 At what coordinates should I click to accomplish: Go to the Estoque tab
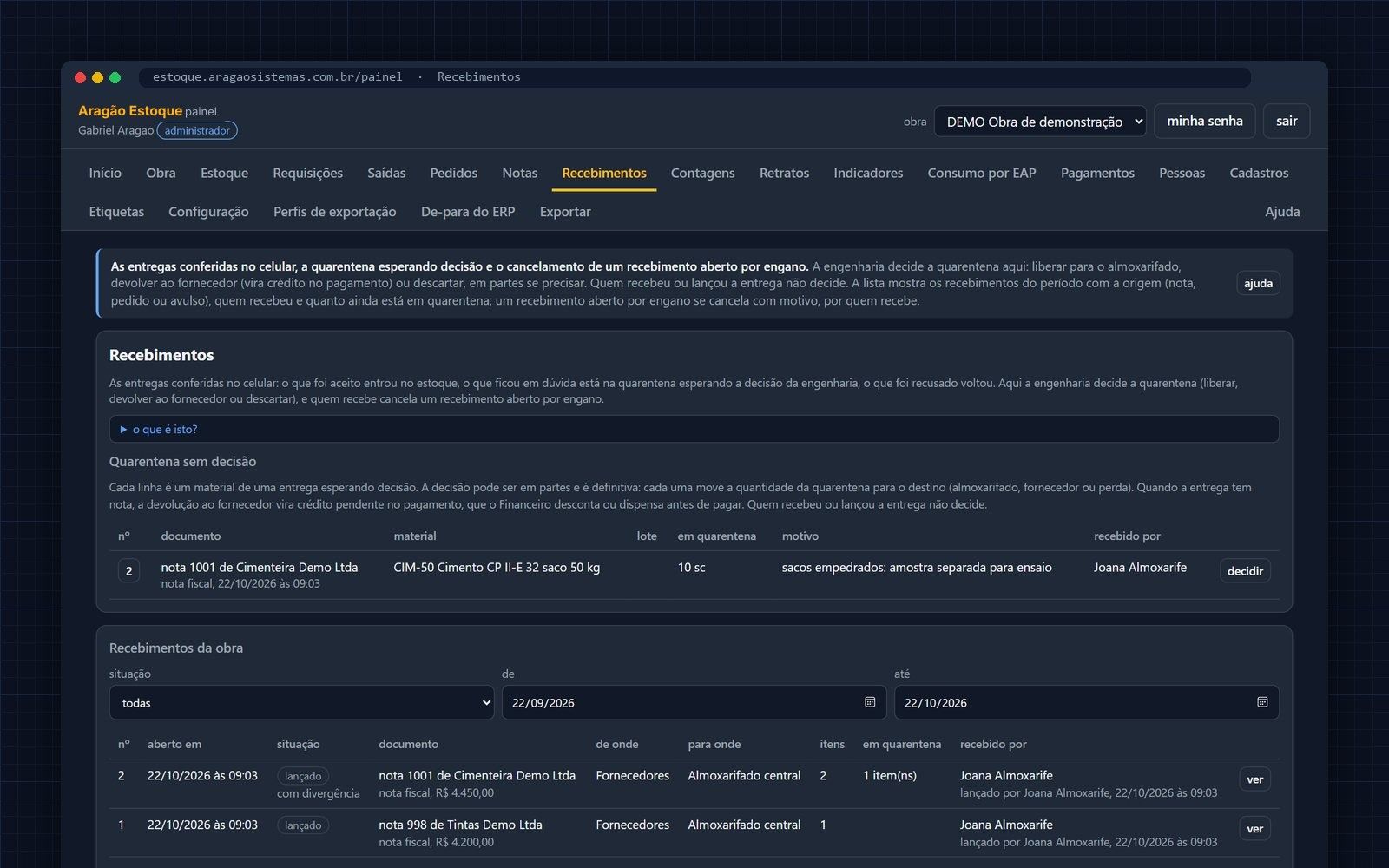pos(224,173)
